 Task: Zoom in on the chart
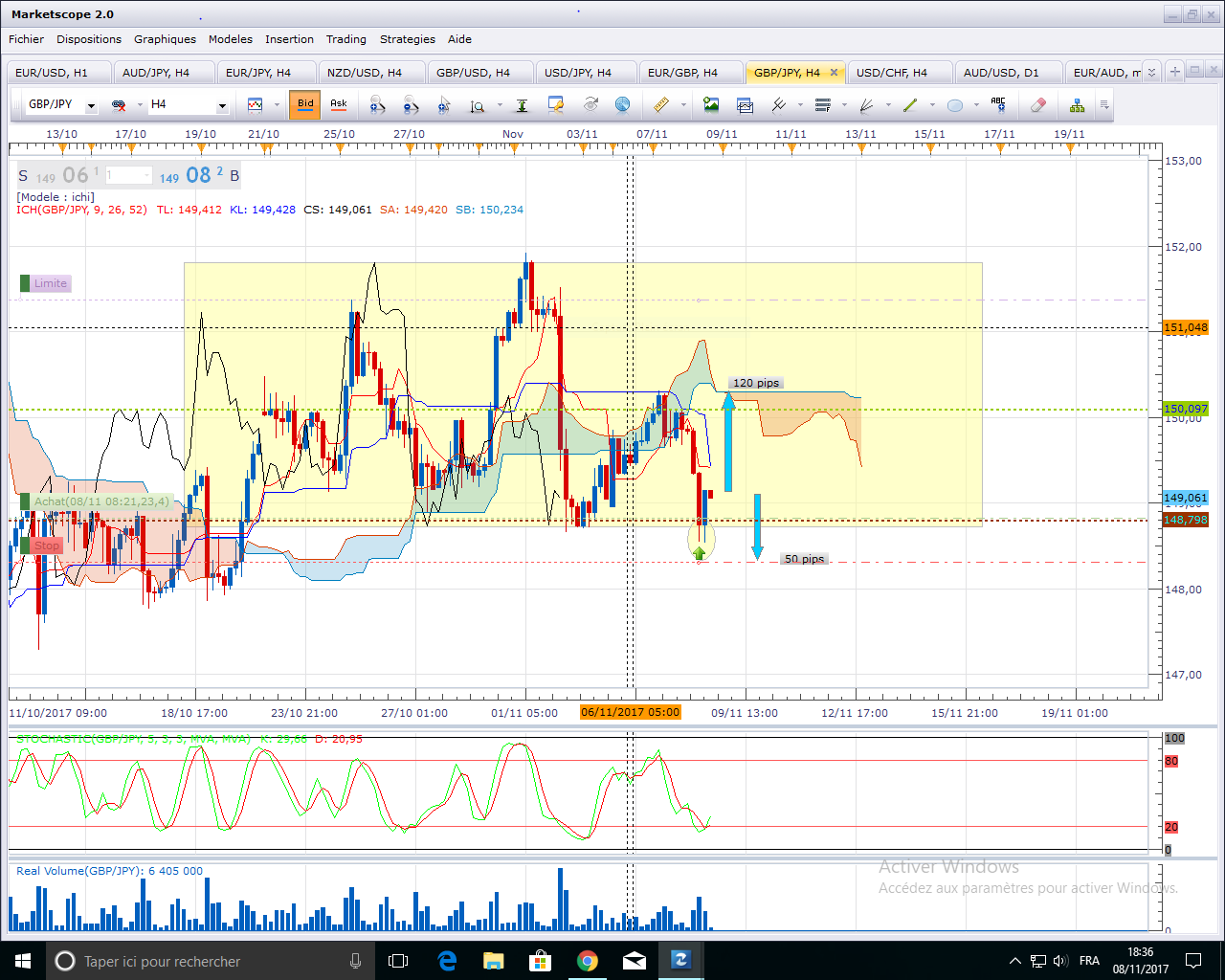tap(377, 104)
